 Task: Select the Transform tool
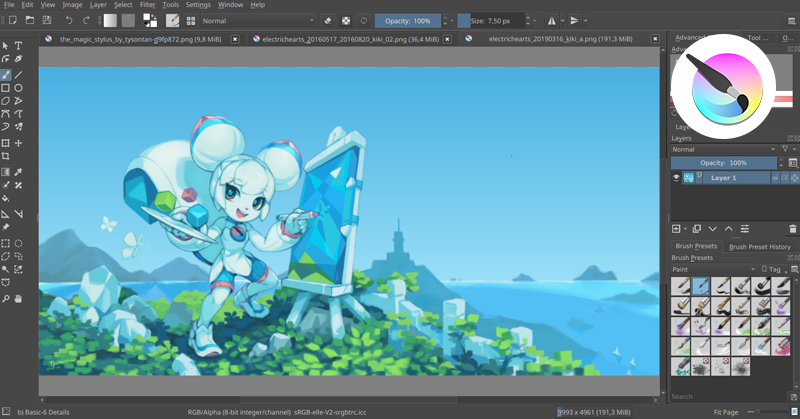coord(6,143)
